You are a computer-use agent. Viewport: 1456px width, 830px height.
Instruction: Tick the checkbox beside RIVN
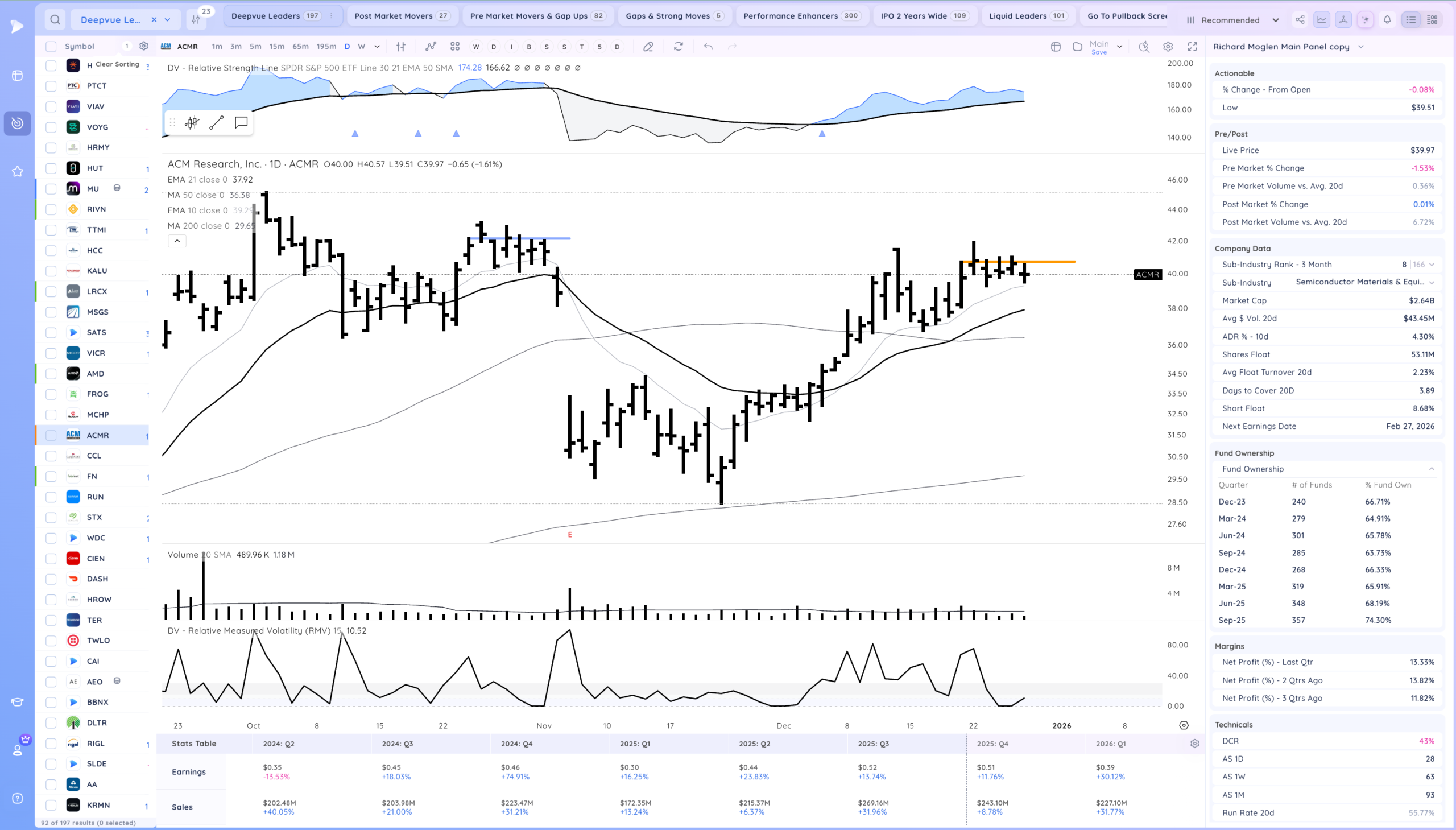(x=51, y=209)
